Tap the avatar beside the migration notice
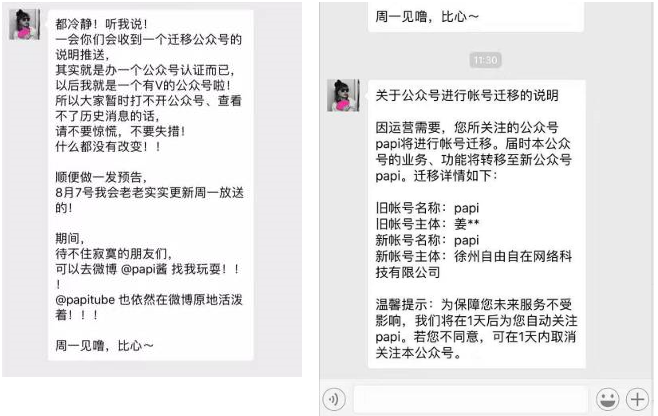 tap(343, 95)
